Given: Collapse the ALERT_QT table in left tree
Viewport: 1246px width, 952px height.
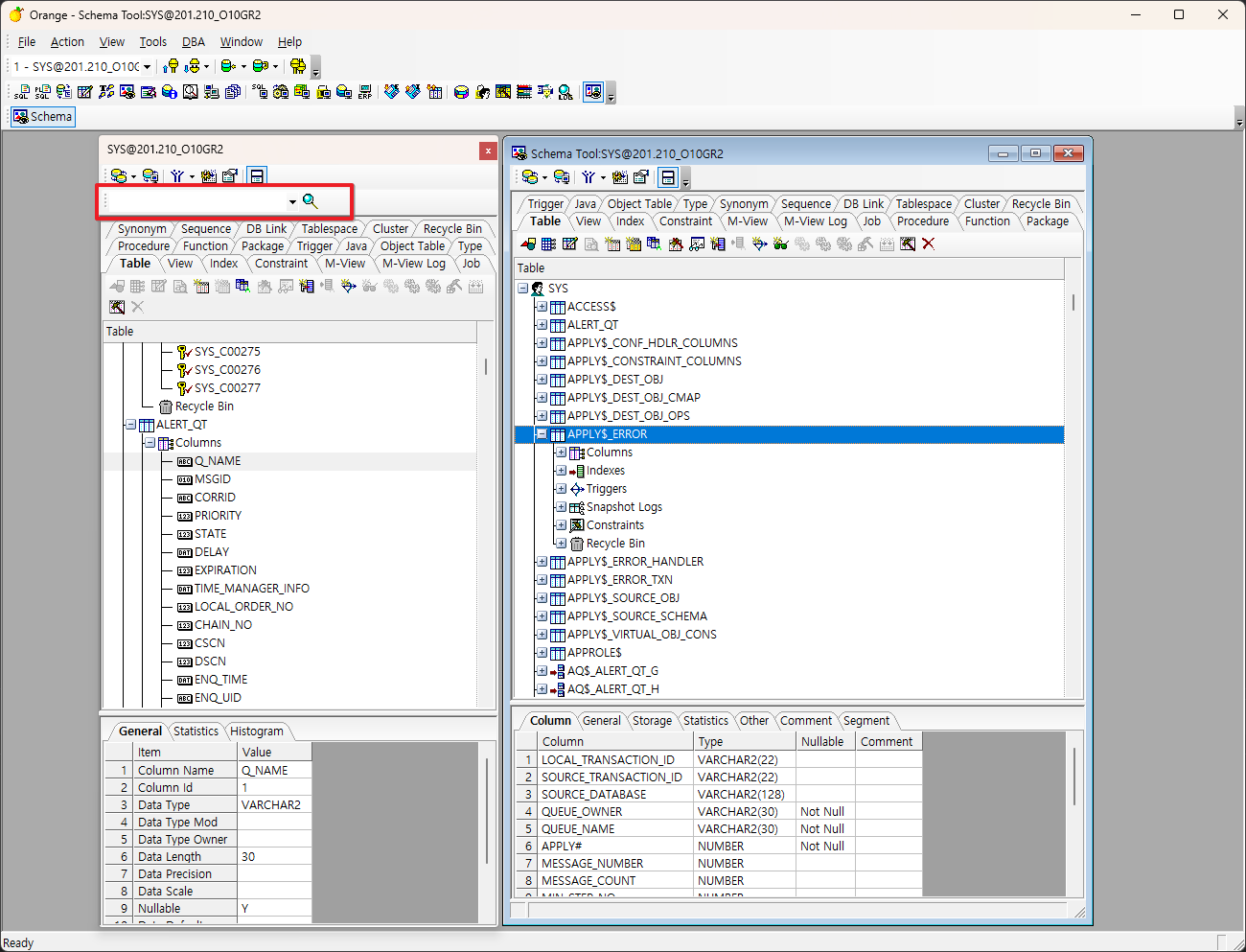Looking at the screenshot, I should (x=131, y=425).
